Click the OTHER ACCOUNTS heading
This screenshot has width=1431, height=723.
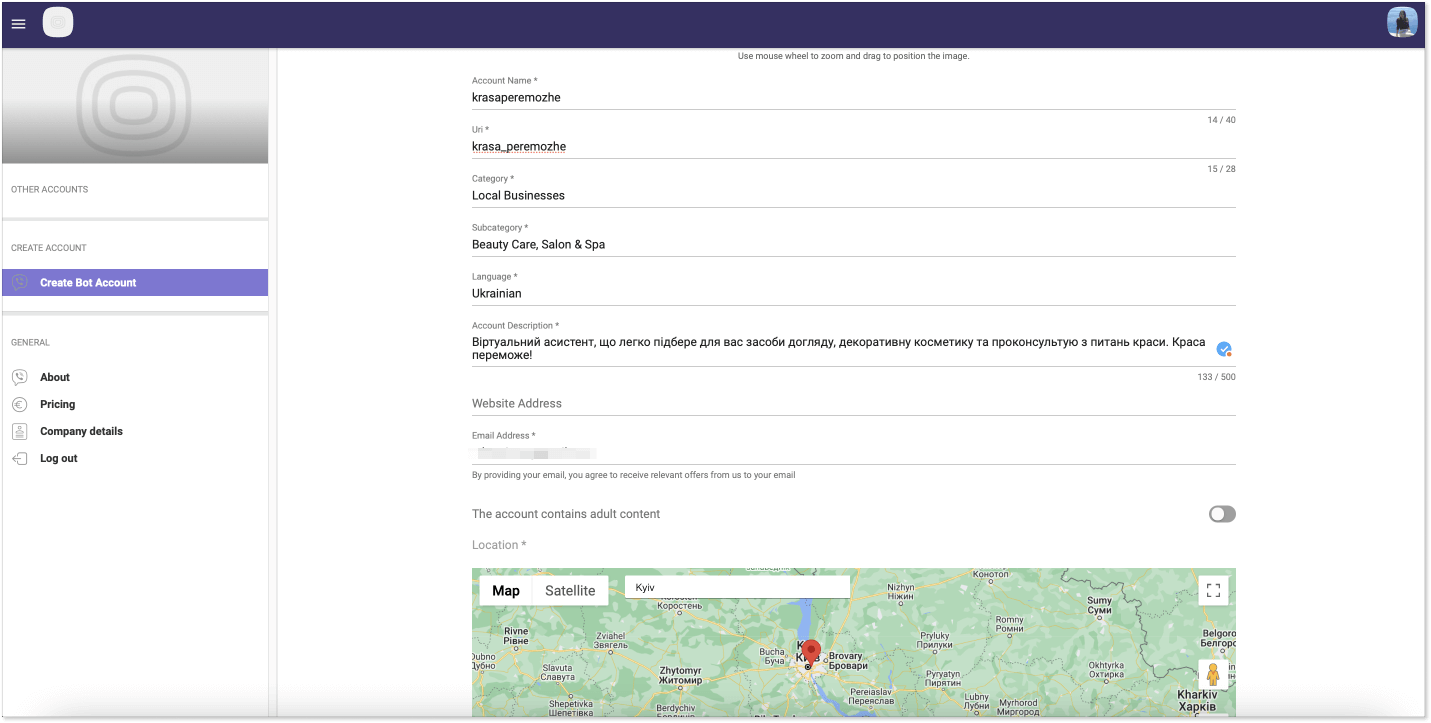49,189
